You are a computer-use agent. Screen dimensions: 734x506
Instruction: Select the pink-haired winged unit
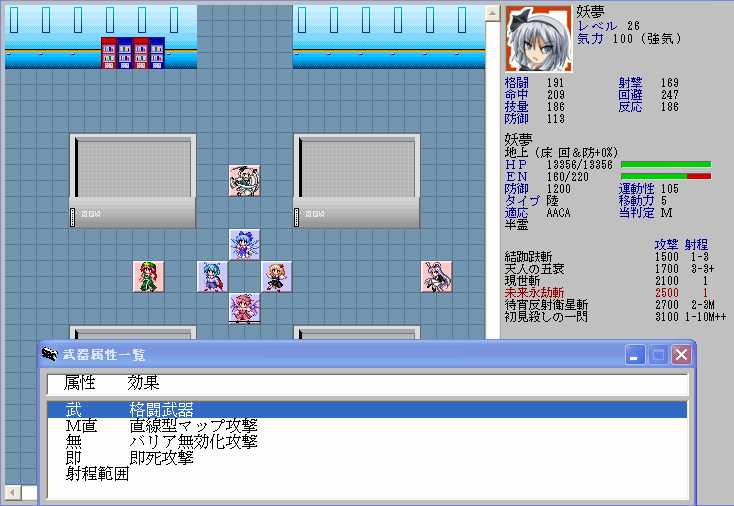pos(244,308)
